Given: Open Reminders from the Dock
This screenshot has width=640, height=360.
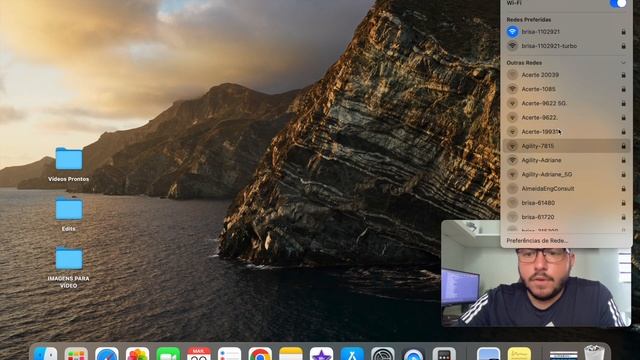Looking at the screenshot, I should pos(229,354).
